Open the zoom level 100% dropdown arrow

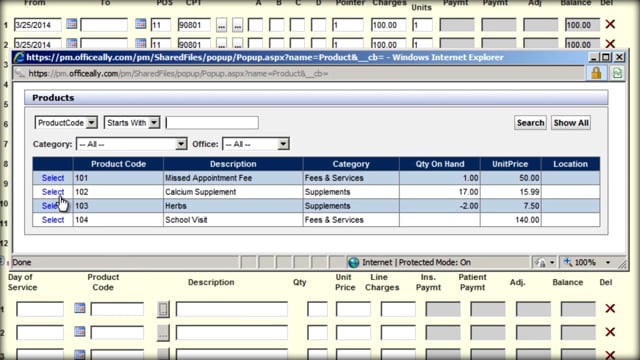(x=608, y=262)
